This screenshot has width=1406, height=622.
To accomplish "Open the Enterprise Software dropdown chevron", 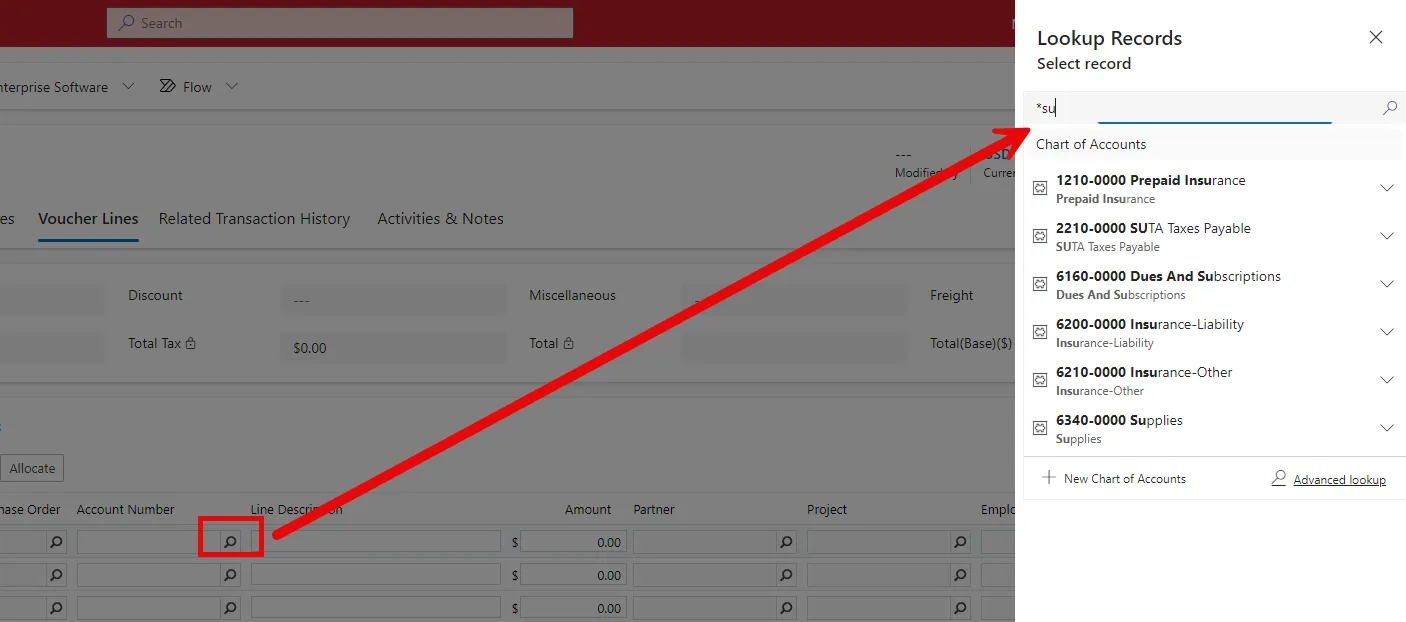I will [128, 87].
